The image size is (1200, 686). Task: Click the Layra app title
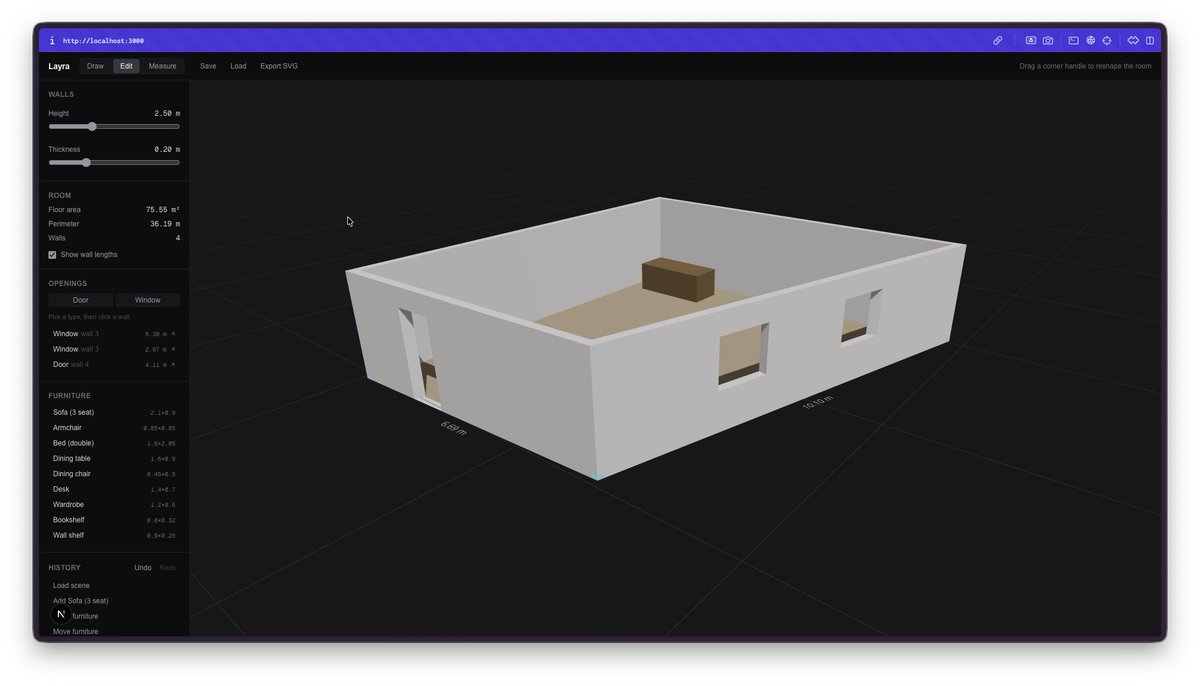pos(59,66)
